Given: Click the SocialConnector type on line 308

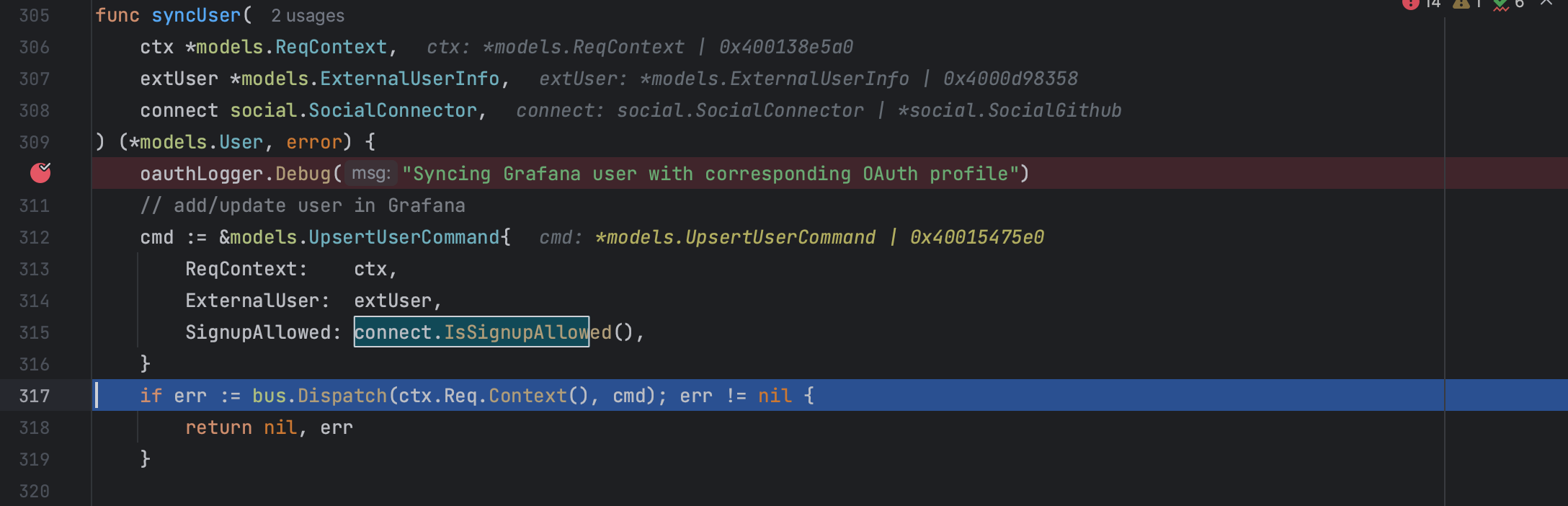Looking at the screenshot, I should [x=393, y=111].
